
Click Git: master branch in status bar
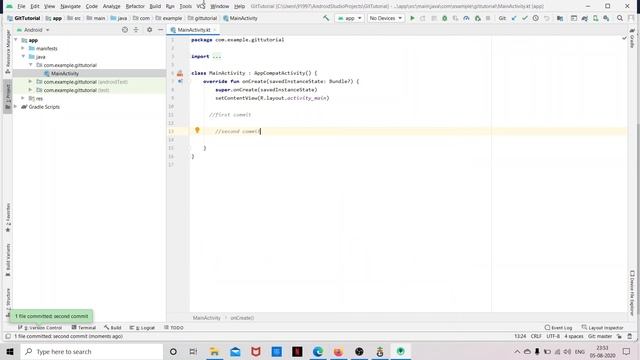pos(600,336)
